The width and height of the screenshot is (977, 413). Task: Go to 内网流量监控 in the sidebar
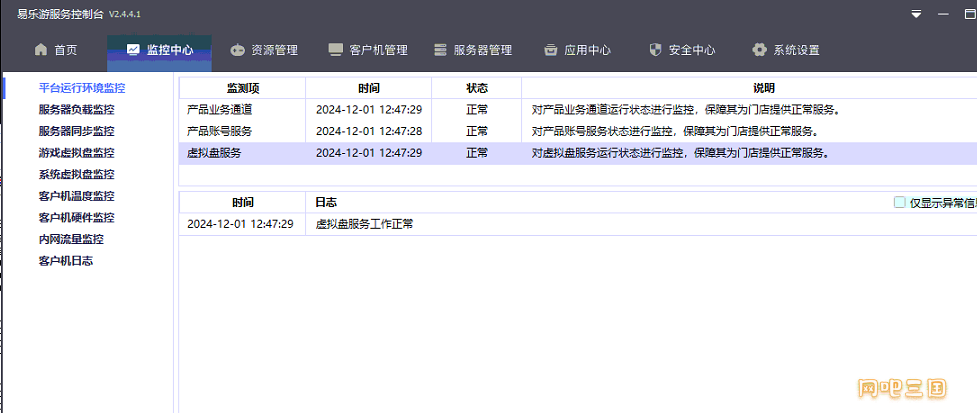click(x=71, y=239)
